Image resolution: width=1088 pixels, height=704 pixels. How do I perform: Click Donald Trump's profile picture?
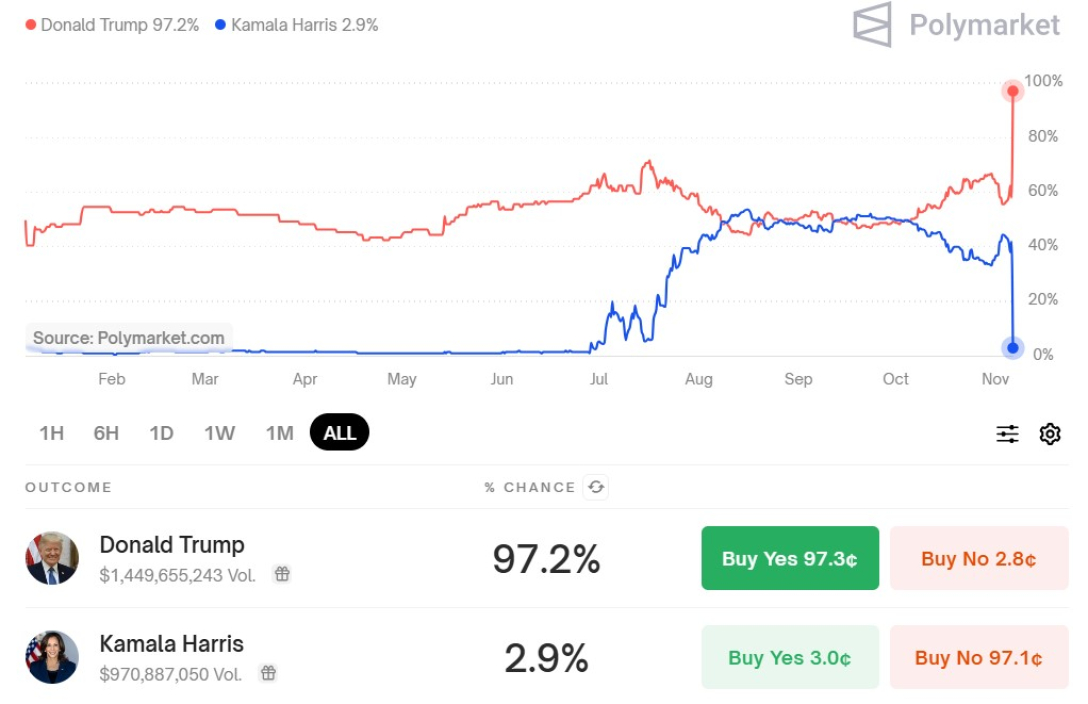52,558
